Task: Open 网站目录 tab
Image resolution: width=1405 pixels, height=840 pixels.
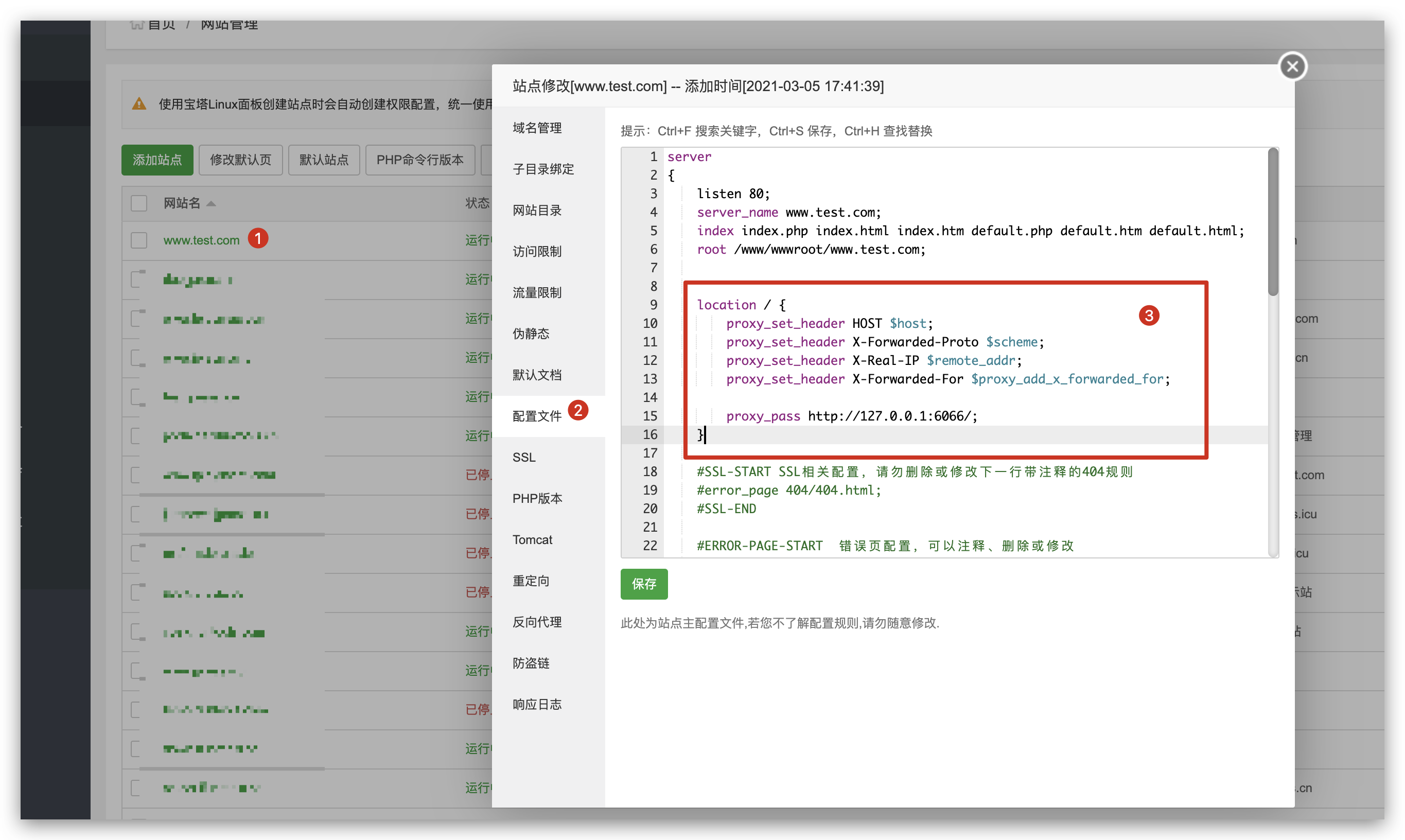Action: point(548,210)
